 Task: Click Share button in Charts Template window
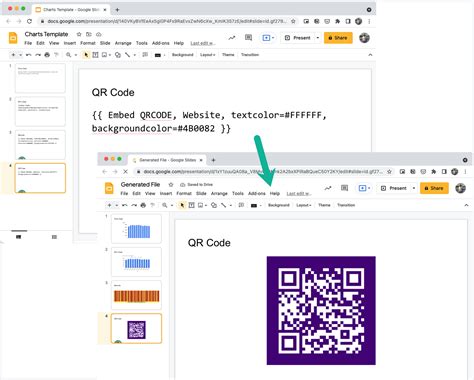tap(338, 38)
